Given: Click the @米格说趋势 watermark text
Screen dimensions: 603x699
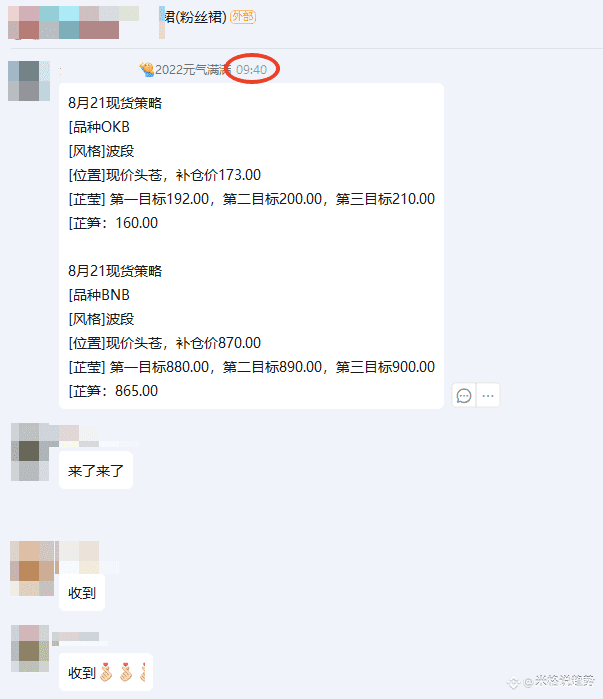Looking at the screenshot, I should (x=559, y=681).
